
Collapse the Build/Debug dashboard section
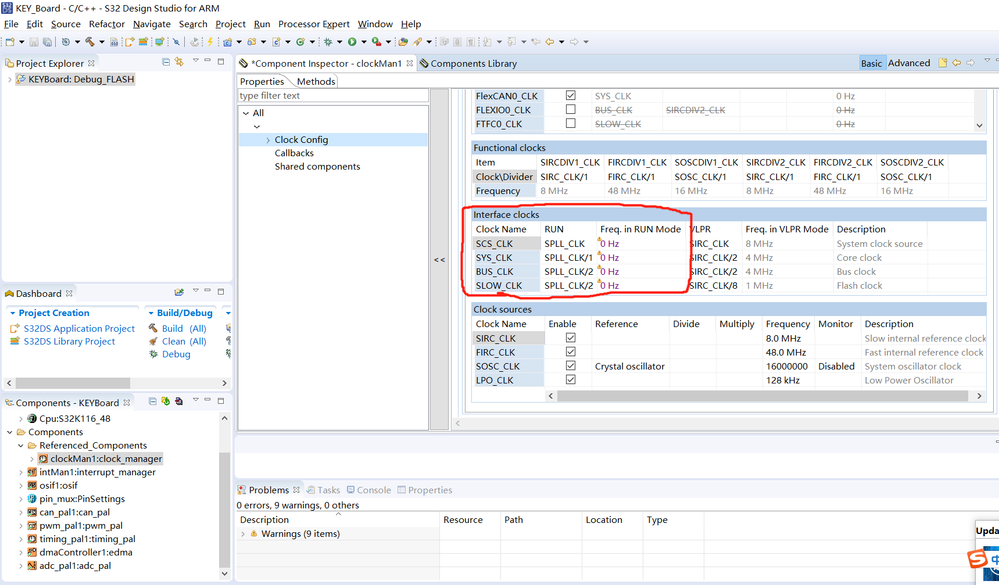tap(151, 313)
